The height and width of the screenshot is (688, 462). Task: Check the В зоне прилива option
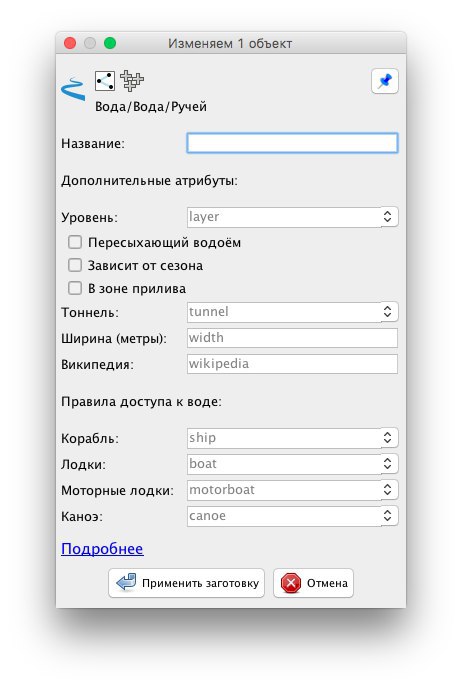click(x=75, y=288)
